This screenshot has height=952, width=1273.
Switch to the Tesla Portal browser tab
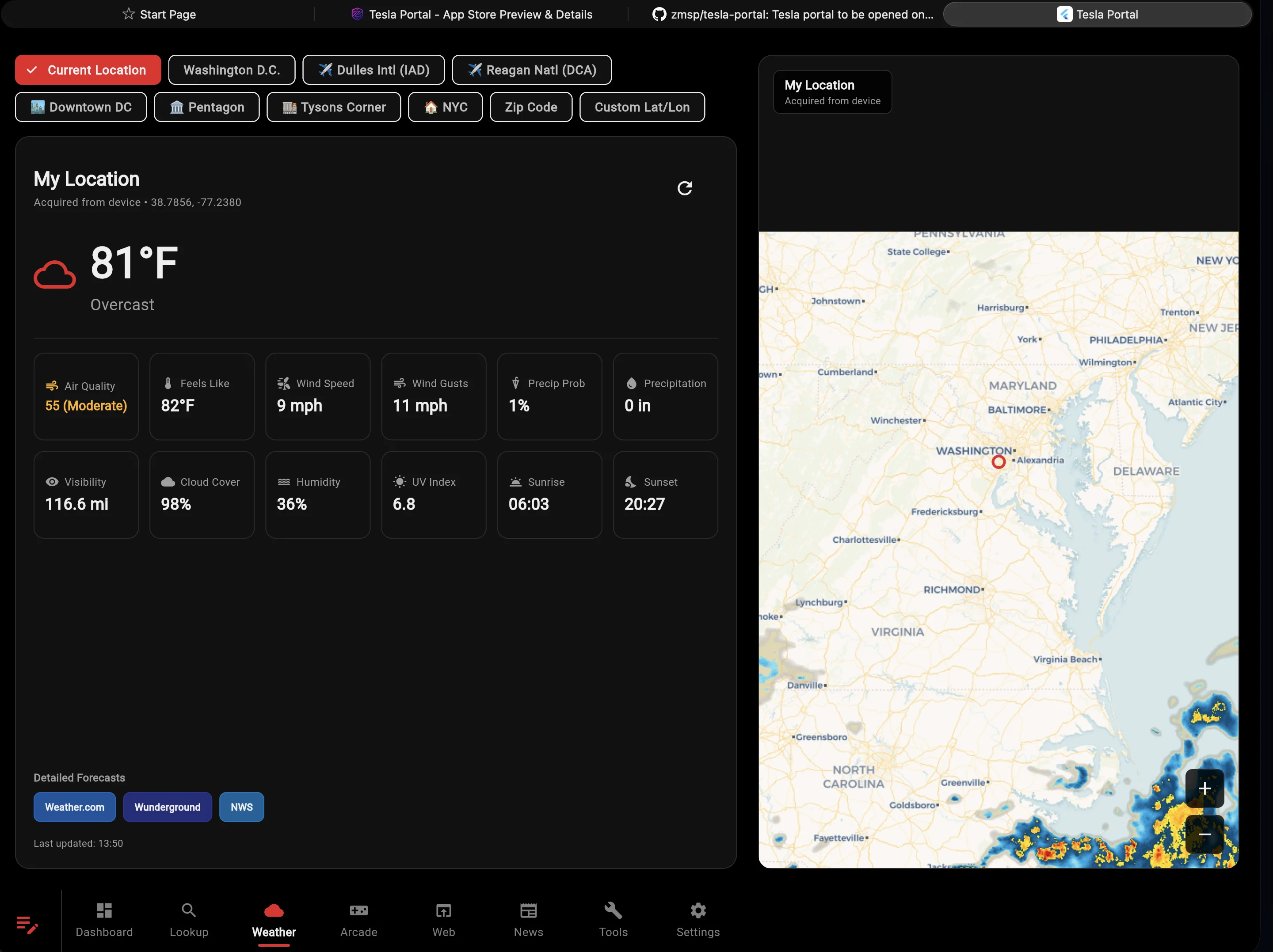1098,15
